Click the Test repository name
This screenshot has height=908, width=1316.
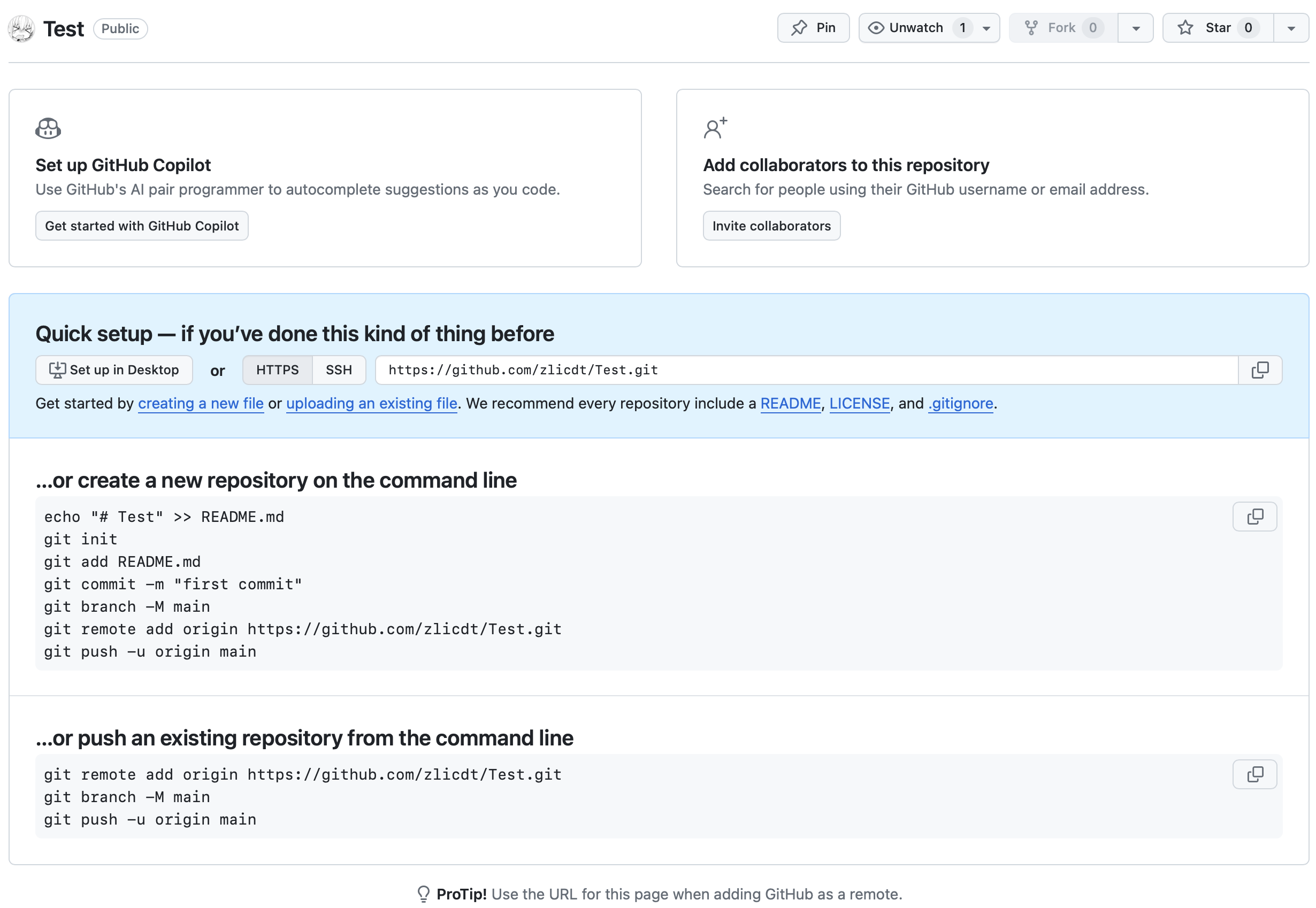coord(64,28)
